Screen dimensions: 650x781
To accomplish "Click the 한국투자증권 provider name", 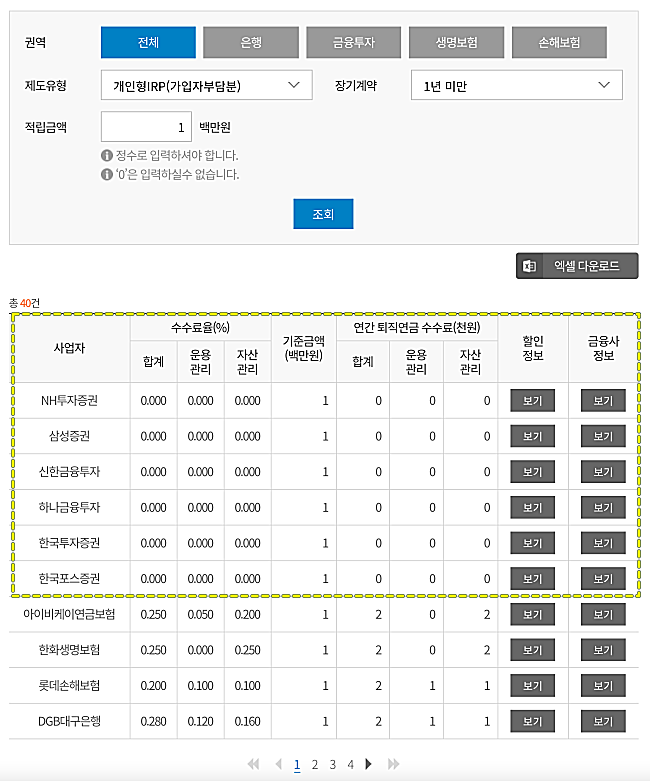I will tap(69, 543).
